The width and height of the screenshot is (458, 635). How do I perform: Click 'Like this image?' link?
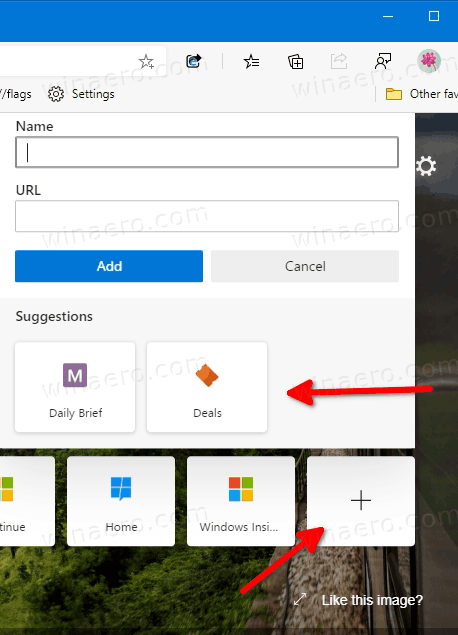372,600
